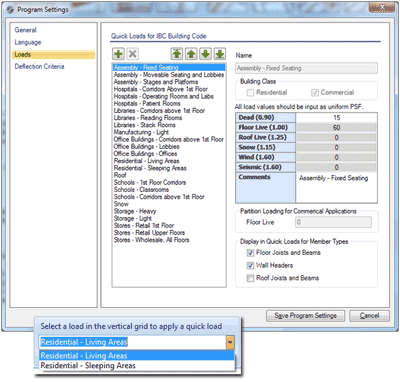This screenshot has height=382, width=400.
Task: Click the Roof Live value cell
Action: click(336, 137)
